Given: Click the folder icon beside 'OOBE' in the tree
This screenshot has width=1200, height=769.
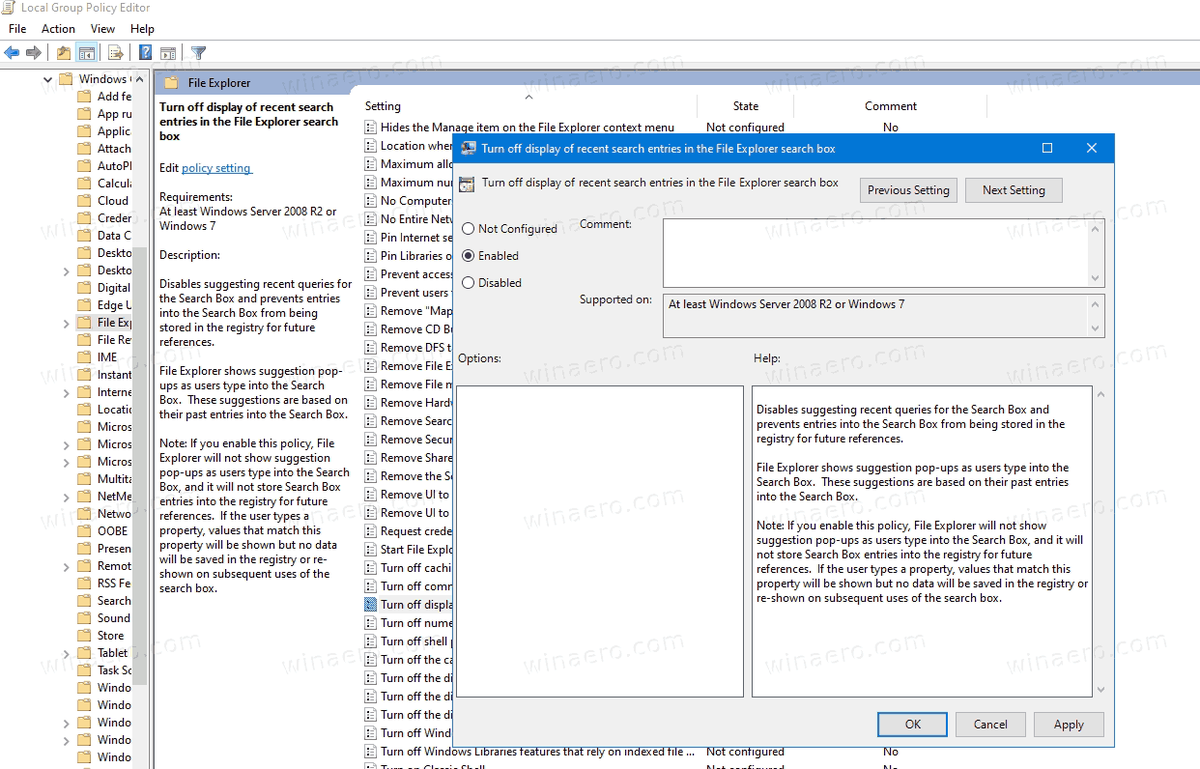Looking at the screenshot, I should pyautogui.click(x=85, y=531).
